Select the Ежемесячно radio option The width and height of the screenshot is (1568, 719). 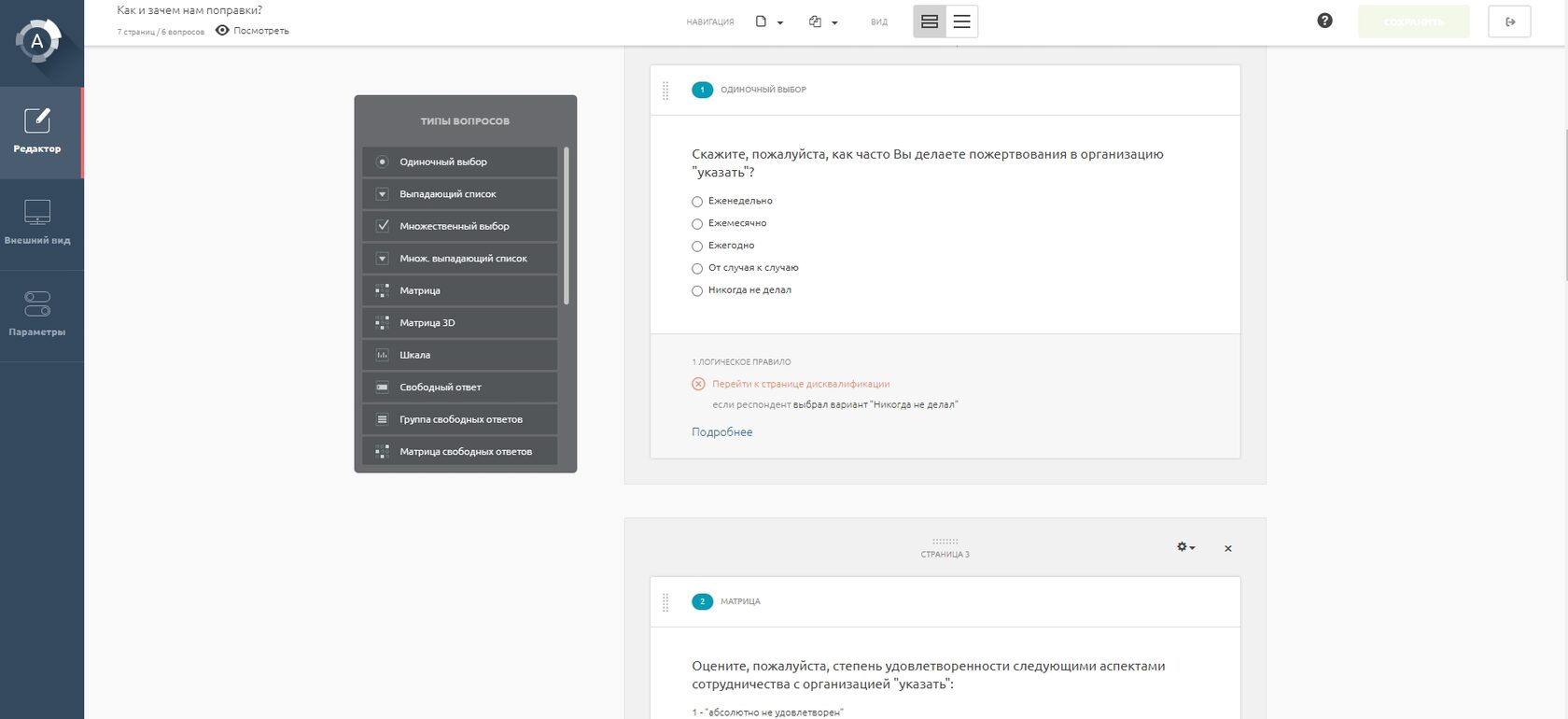coord(697,224)
